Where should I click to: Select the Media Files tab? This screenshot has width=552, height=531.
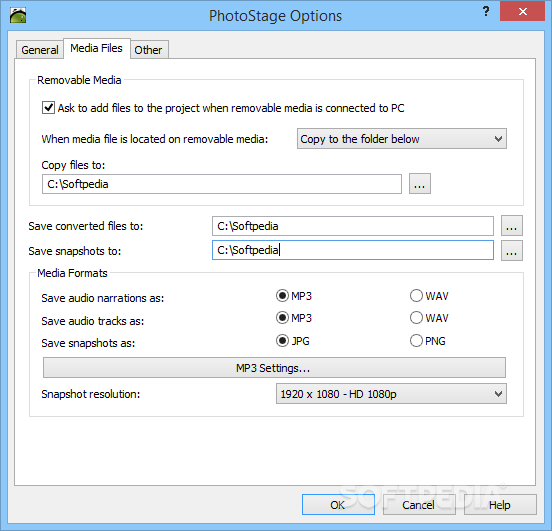pyautogui.click(x=96, y=48)
